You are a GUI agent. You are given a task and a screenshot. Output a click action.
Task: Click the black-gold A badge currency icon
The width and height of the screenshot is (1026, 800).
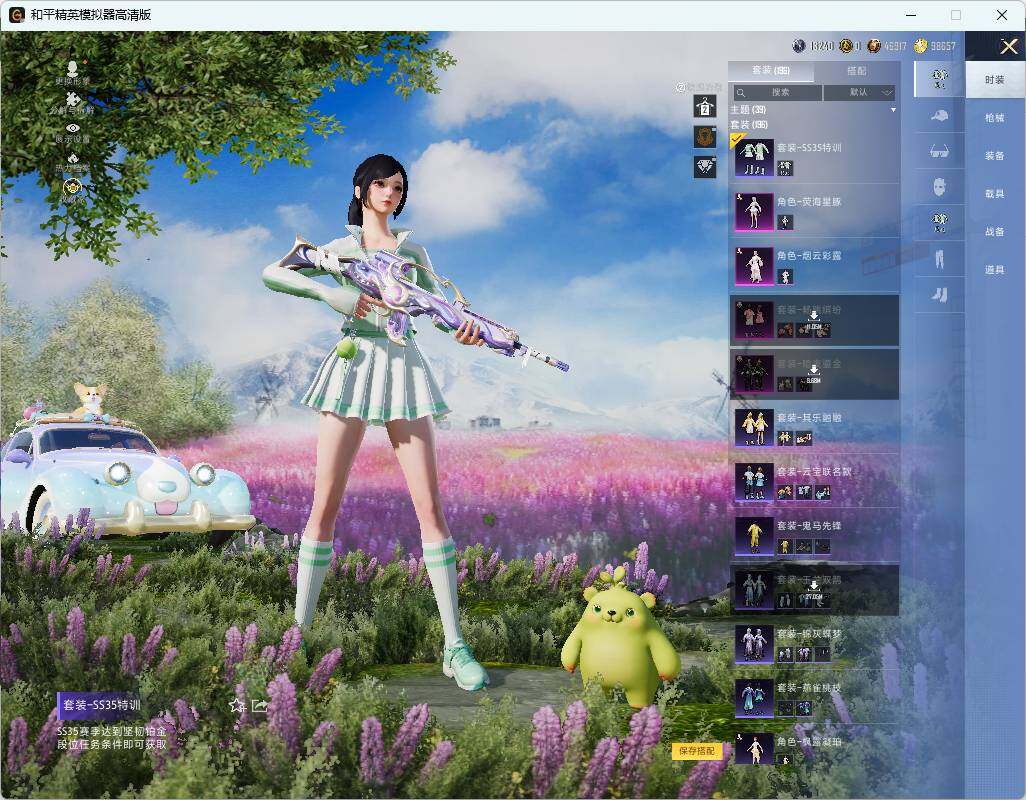click(845, 46)
